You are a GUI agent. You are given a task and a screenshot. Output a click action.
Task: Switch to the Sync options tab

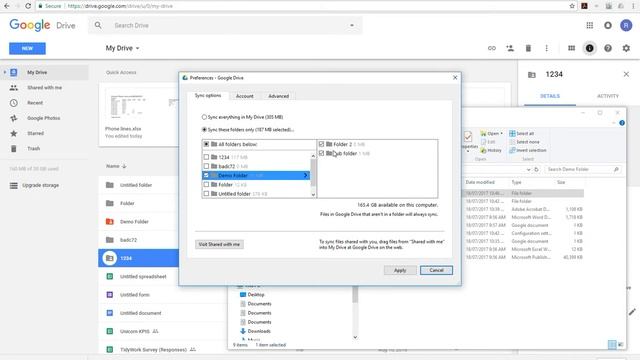(208, 96)
